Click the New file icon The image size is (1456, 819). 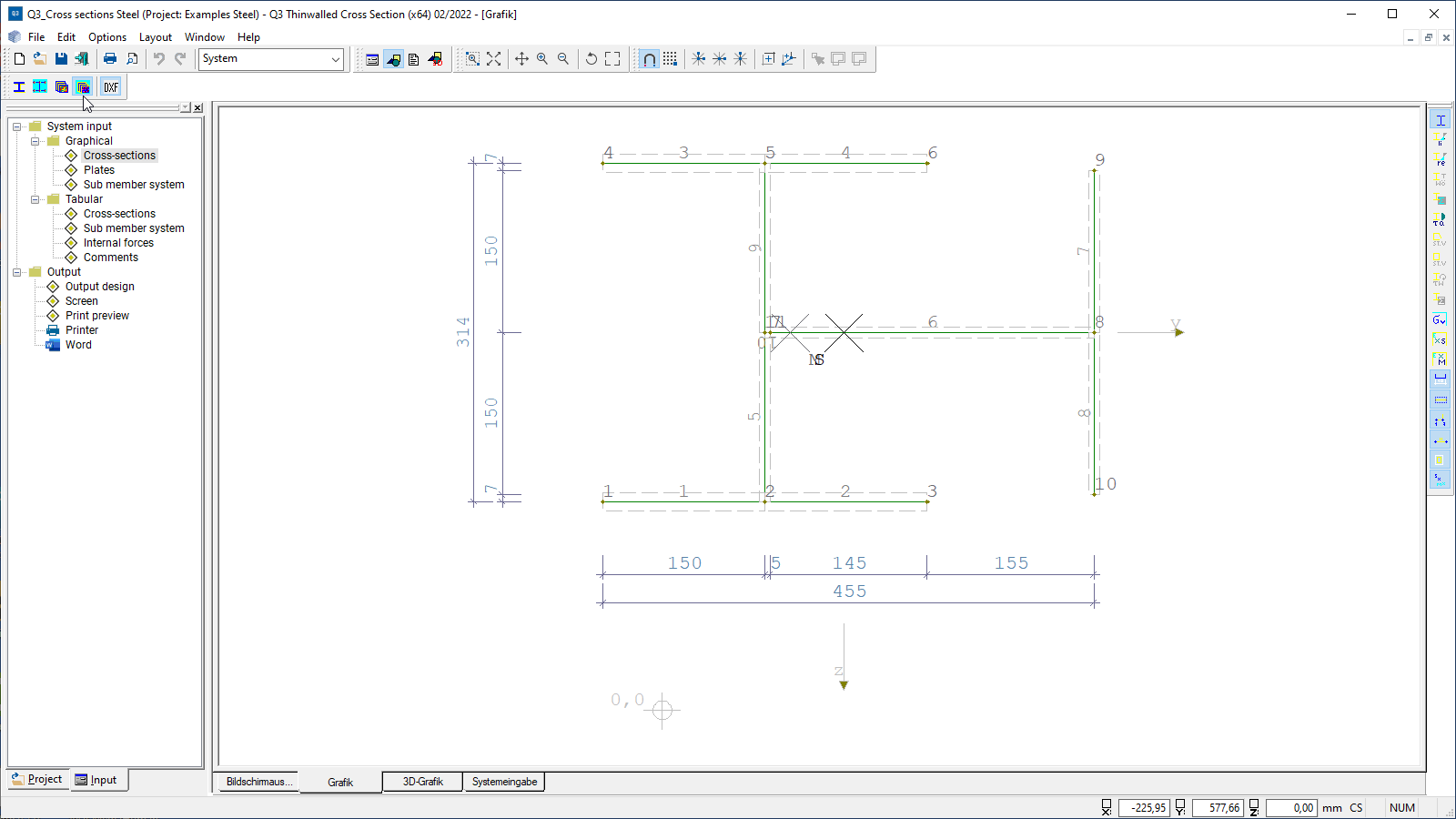point(19,58)
